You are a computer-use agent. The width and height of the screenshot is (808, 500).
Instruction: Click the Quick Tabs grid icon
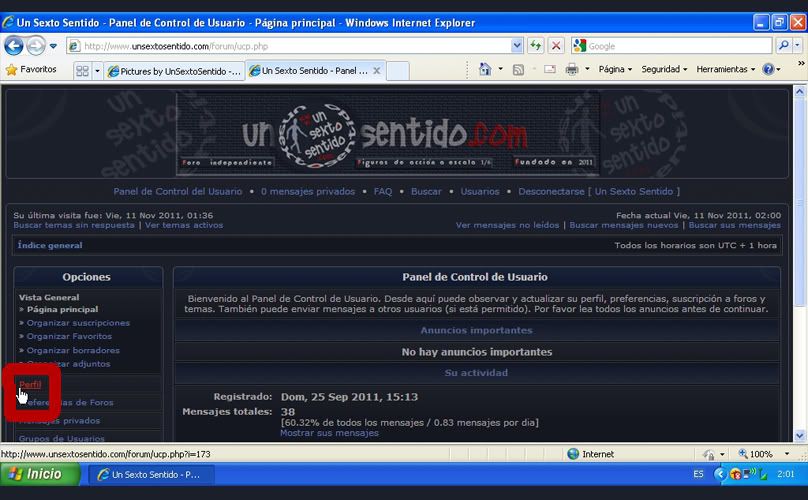[x=82, y=71]
